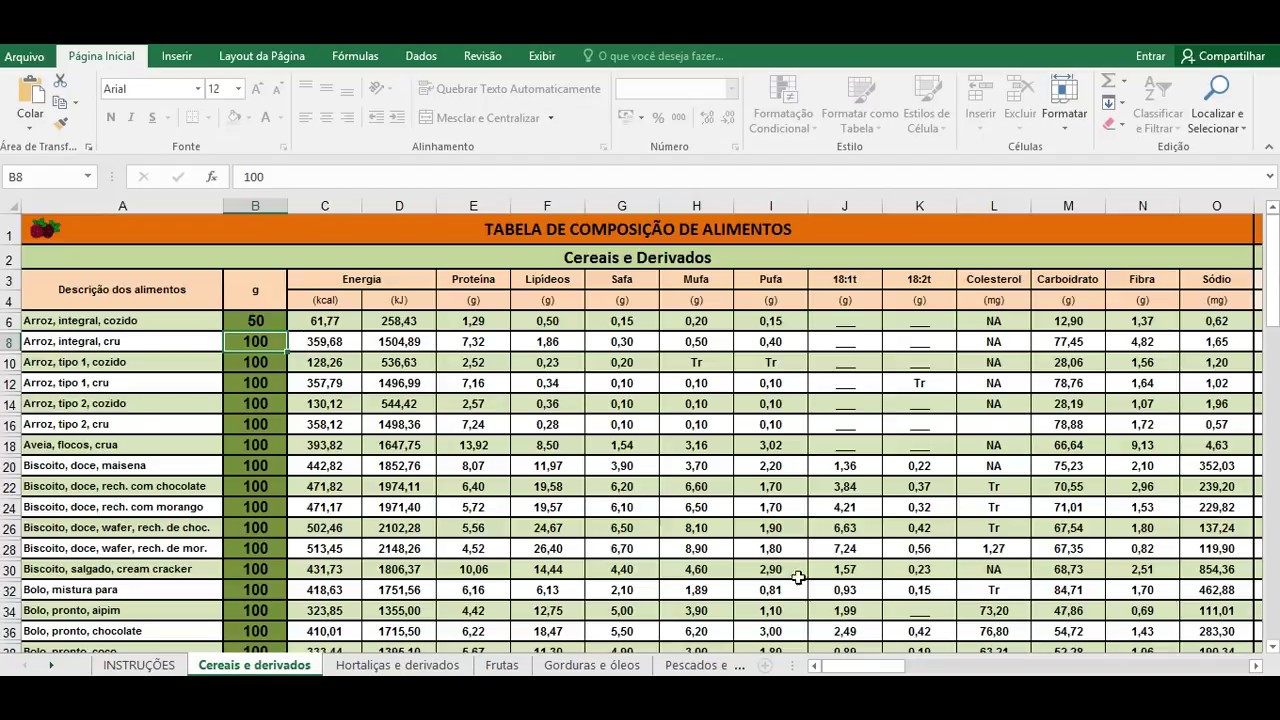Switch to the Fórmulas tab

tap(355, 56)
